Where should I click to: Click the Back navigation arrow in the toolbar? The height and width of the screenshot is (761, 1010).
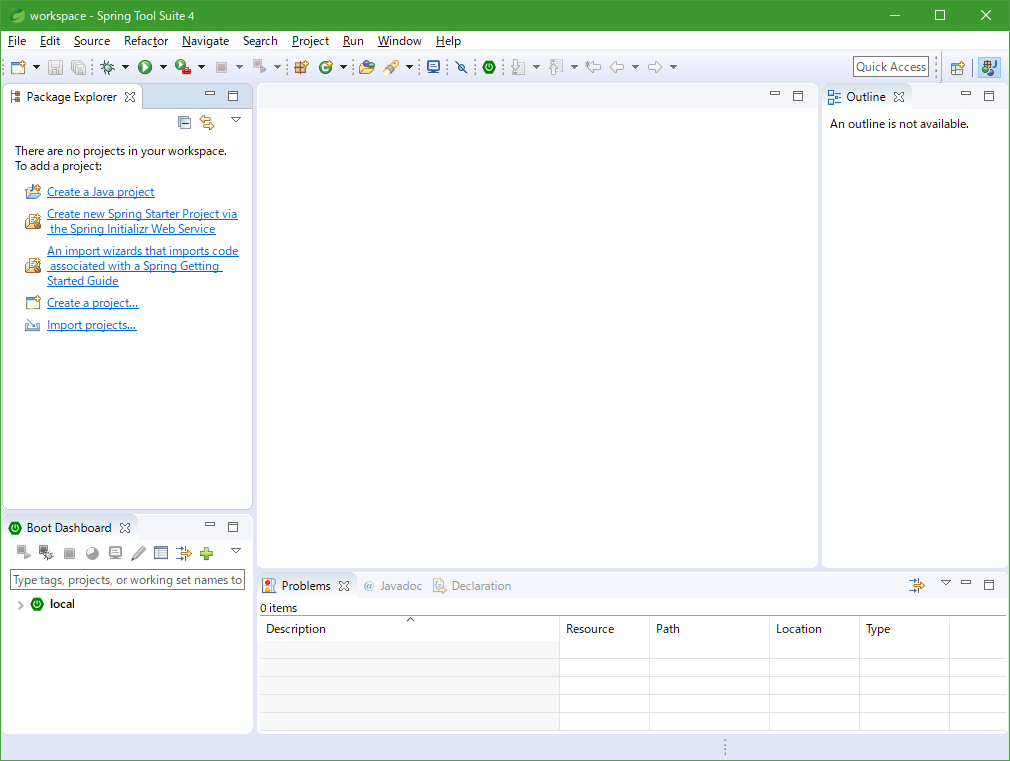click(617, 67)
